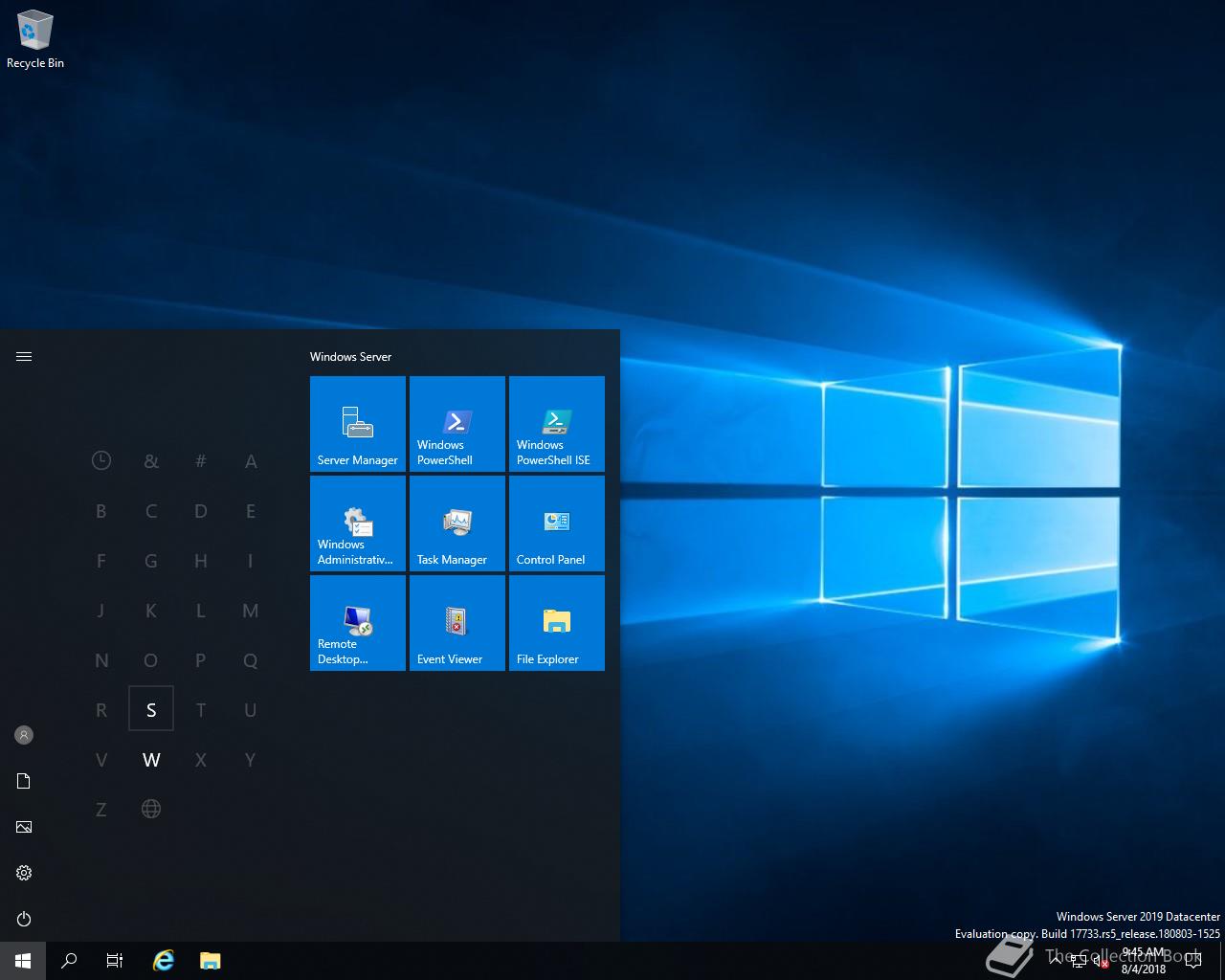Open taskbar Search magnifier
Viewport: 1225px width, 980px height.
[69, 961]
